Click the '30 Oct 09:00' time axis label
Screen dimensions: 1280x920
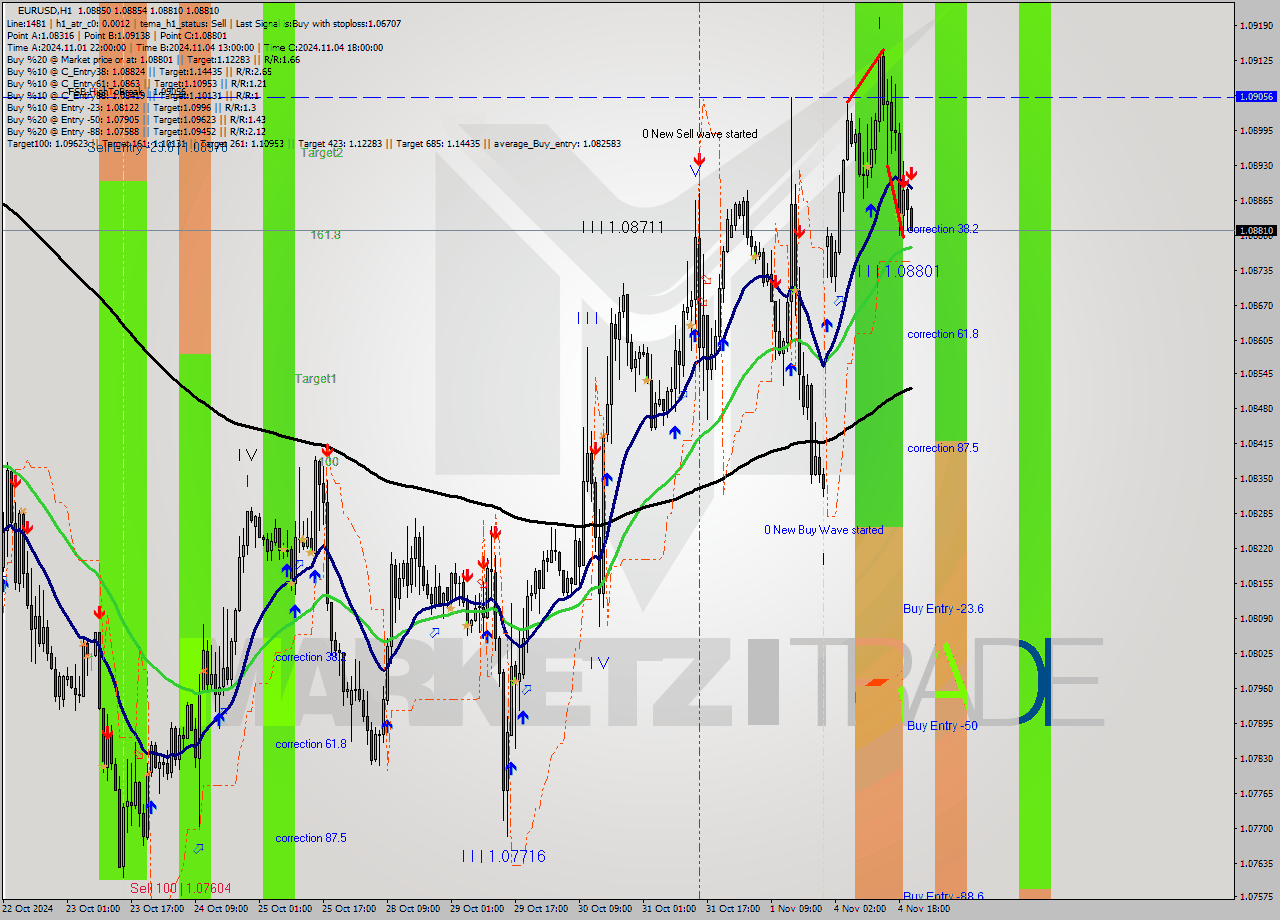click(605, 909)
